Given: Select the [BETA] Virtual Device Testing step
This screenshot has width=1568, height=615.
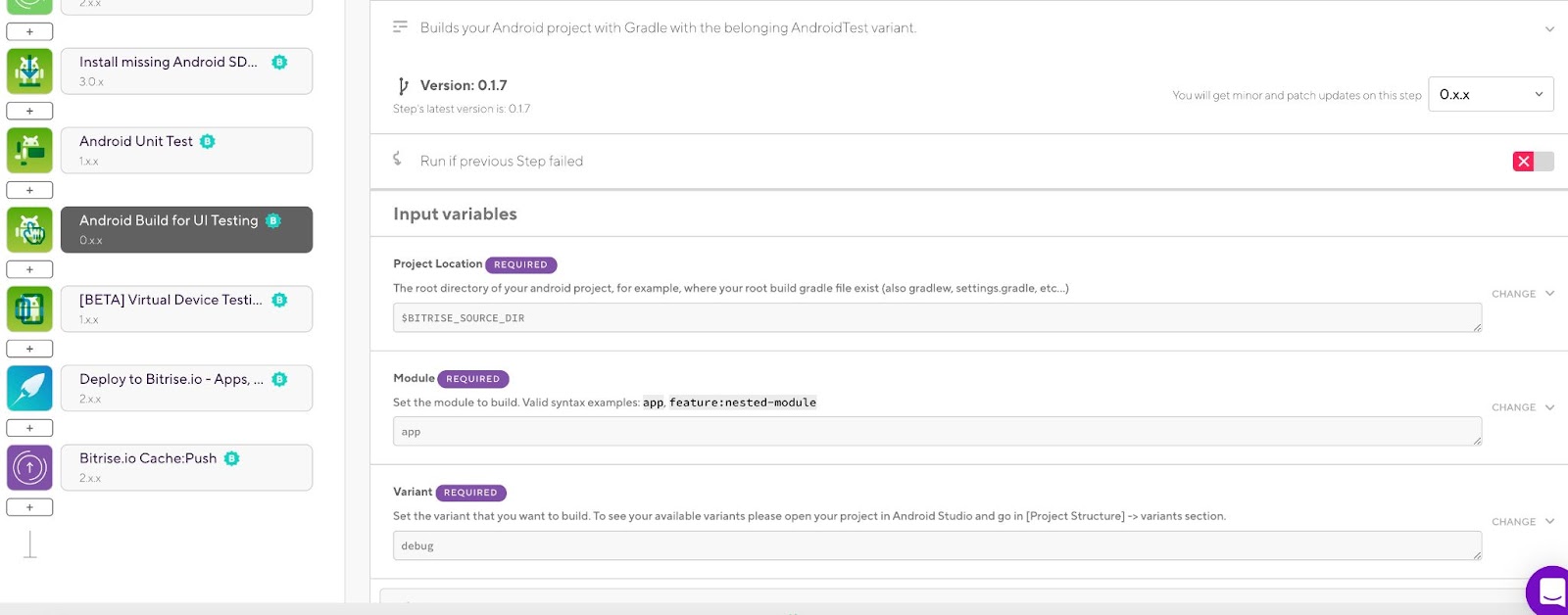Looking at the screenshot, I should 186,308.
